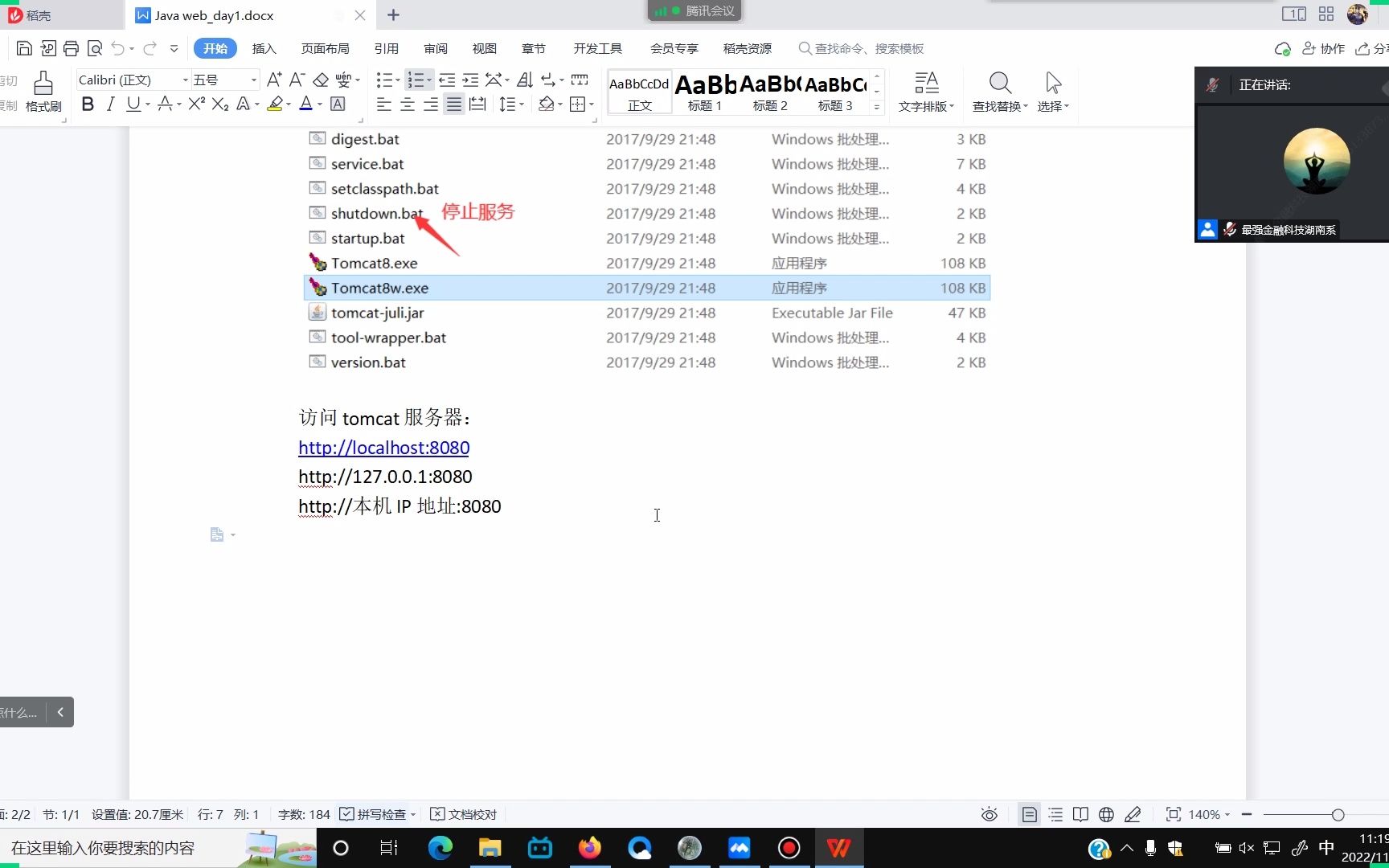Click the bulleted list icon
This screenshot has height=868, width=1389.
pos(385,80)
